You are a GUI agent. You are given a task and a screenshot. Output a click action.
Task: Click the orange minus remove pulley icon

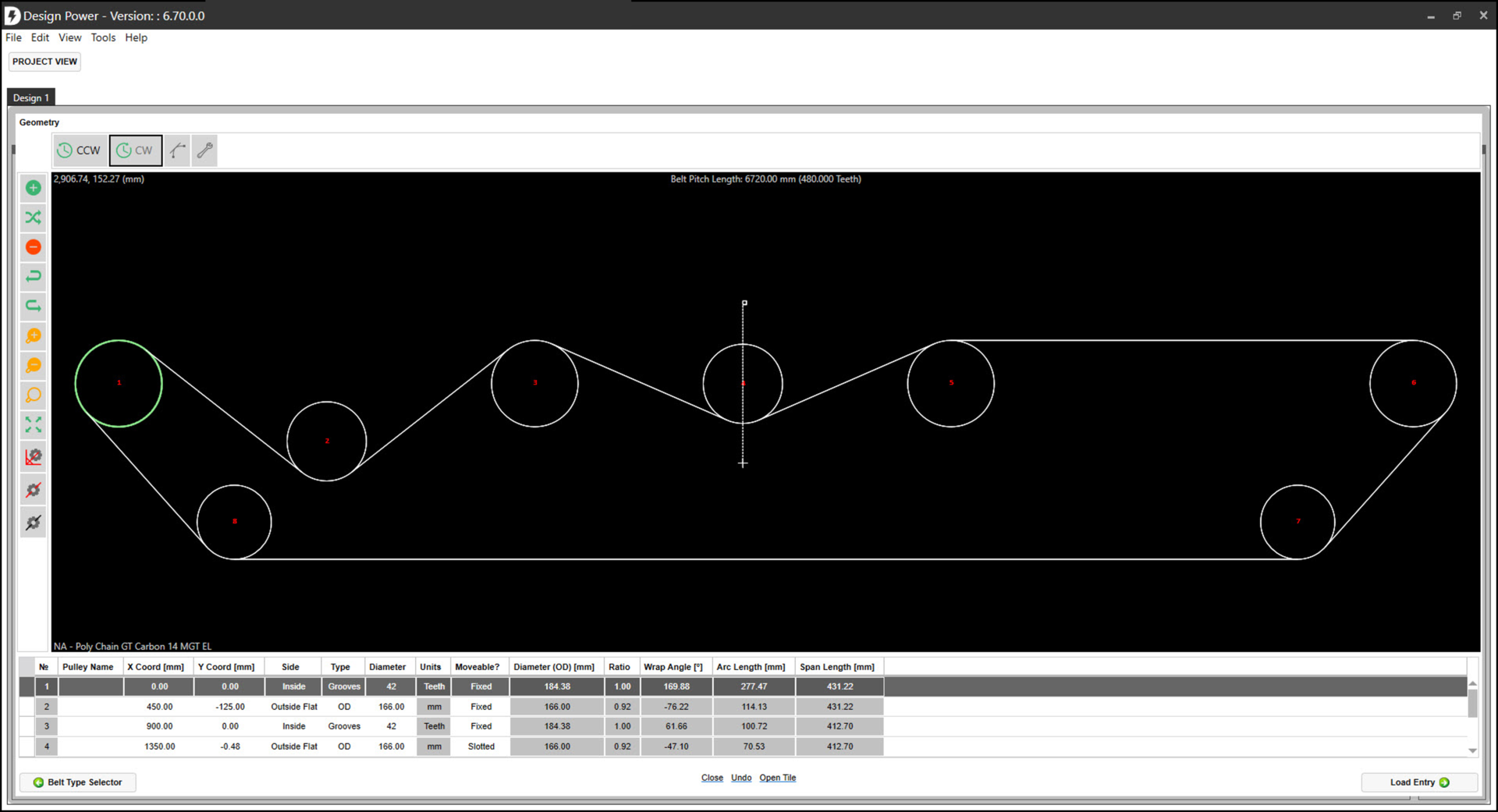pyautogui.click(x=34, y=247)
